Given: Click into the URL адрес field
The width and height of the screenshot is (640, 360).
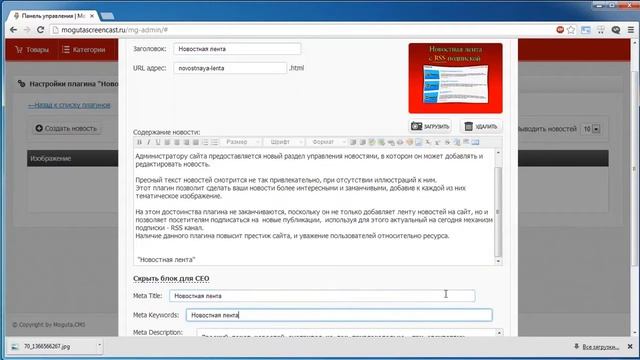Looking at the screenshot, I should click(230, 68).
